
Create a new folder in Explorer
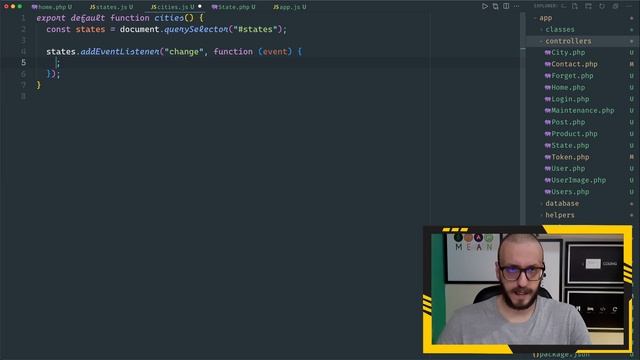588,6
